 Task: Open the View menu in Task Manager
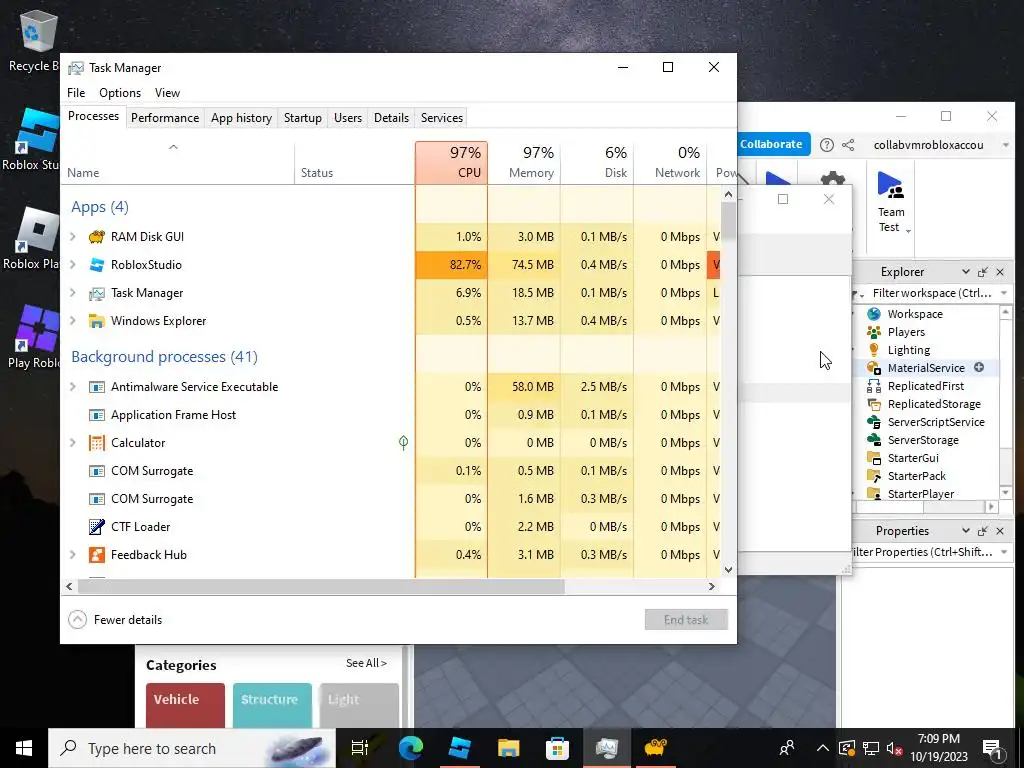[x=167, y=93]
